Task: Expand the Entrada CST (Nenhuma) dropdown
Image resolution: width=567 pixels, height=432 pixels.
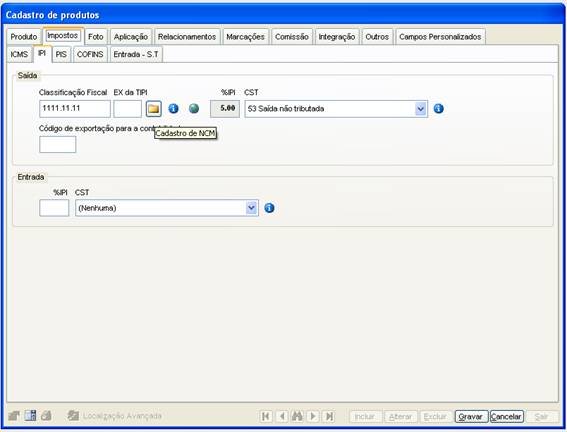Action: 251,208
